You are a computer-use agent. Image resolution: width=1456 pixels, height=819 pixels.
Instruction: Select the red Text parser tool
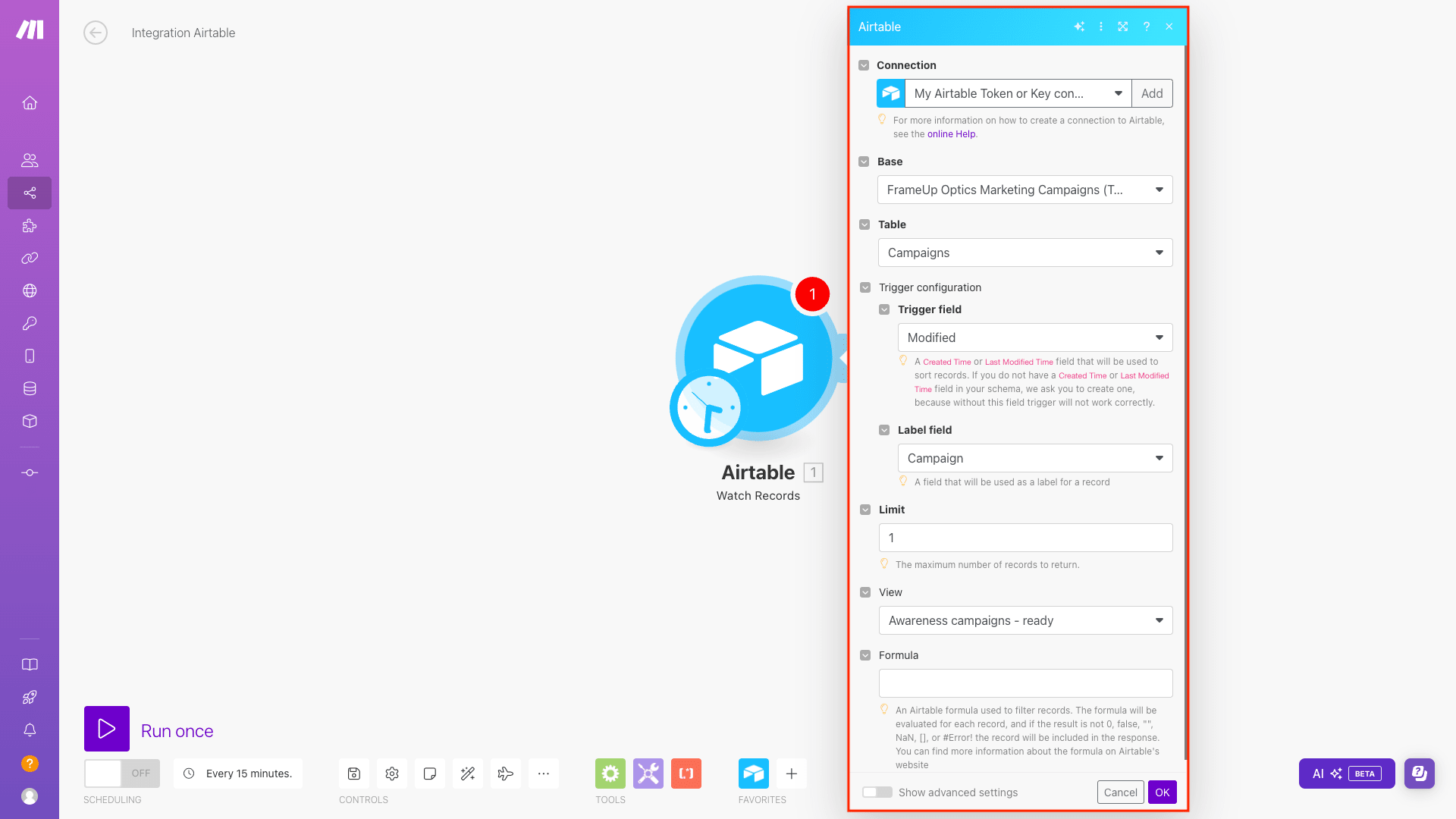[686, 773]
